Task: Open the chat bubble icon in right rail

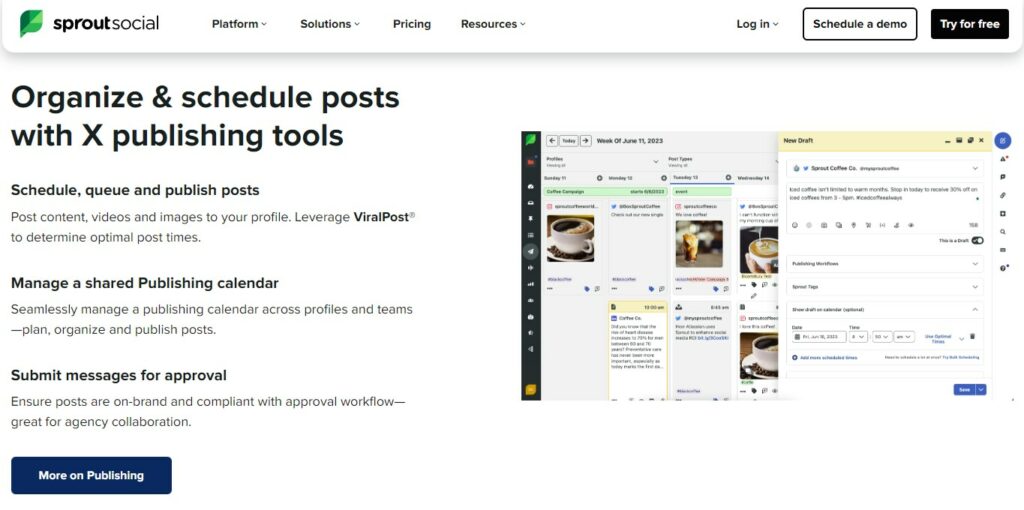Action: pos(1003,177)
